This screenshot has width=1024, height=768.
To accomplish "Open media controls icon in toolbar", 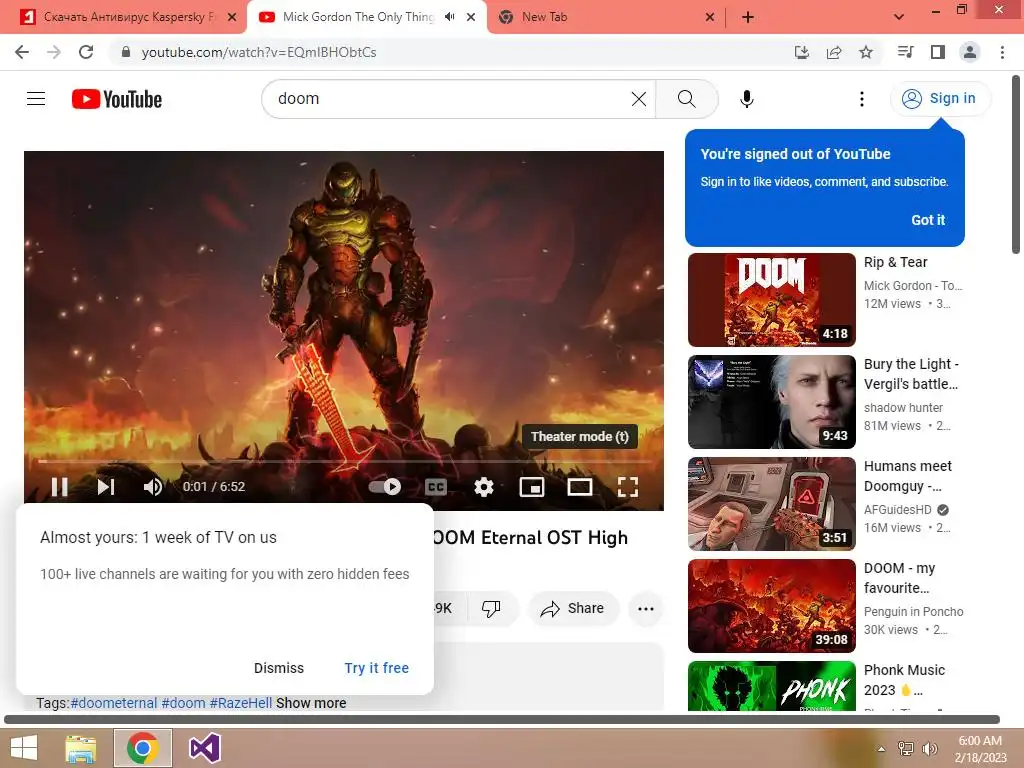I will [905, 52].
